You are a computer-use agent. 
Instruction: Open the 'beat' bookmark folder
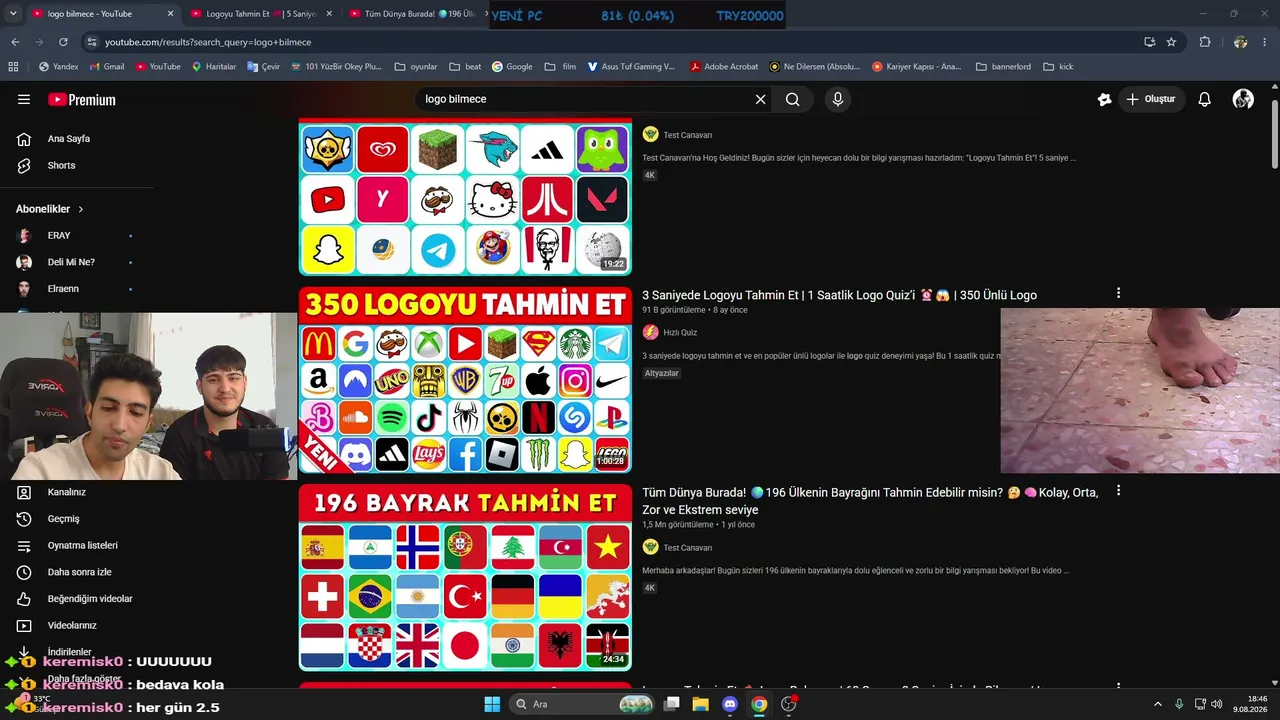(465, 67)
